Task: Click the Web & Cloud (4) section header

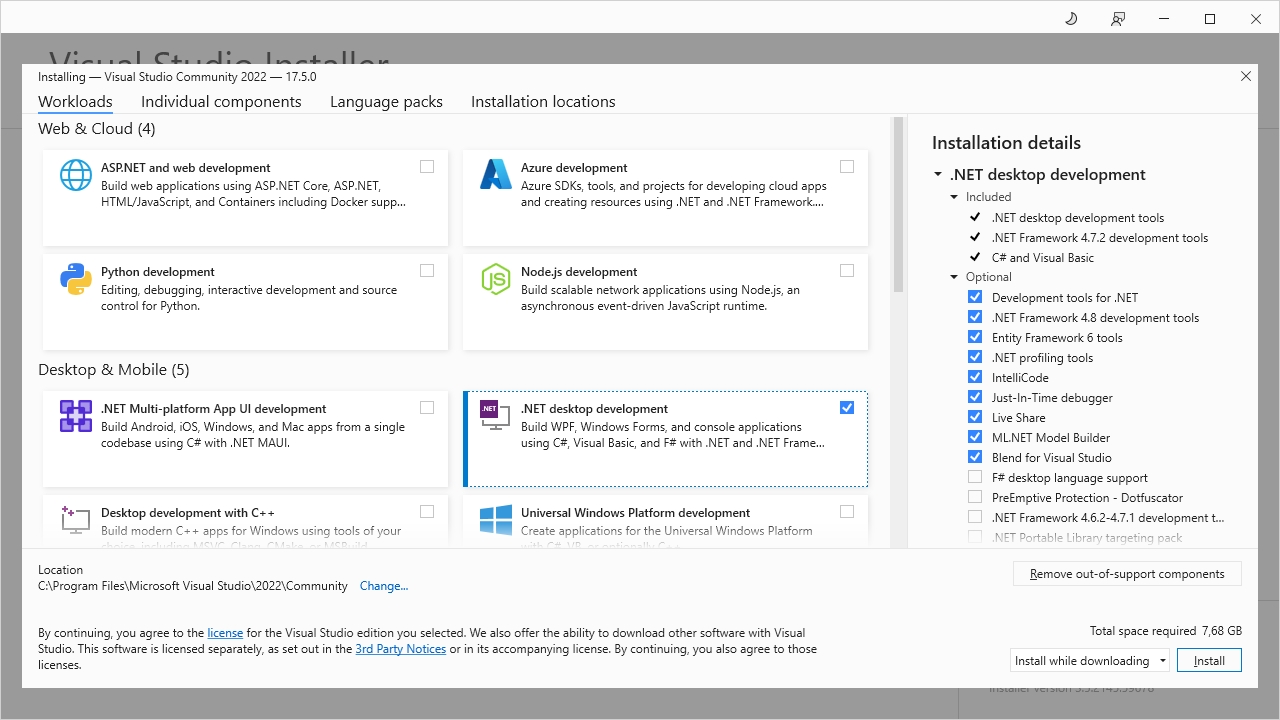Action: click(97, 129)
